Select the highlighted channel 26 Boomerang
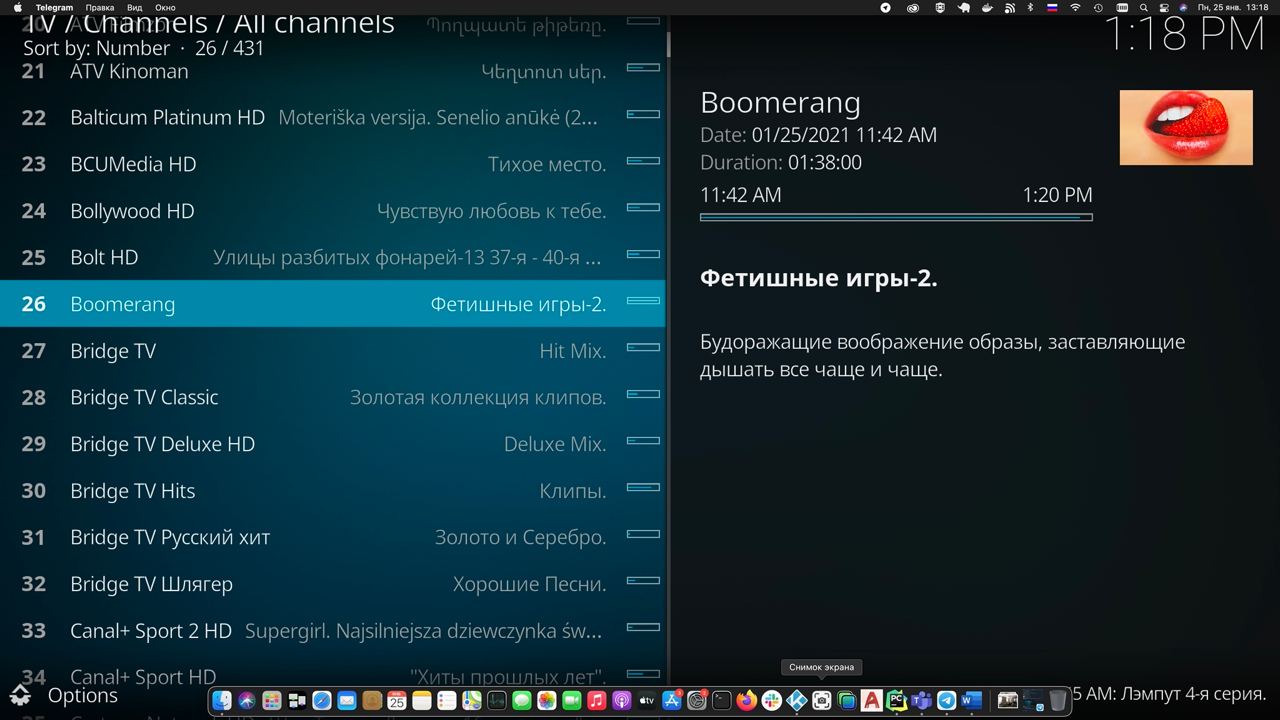Viewport: 1280px width, 720px height. click(332, 304)
